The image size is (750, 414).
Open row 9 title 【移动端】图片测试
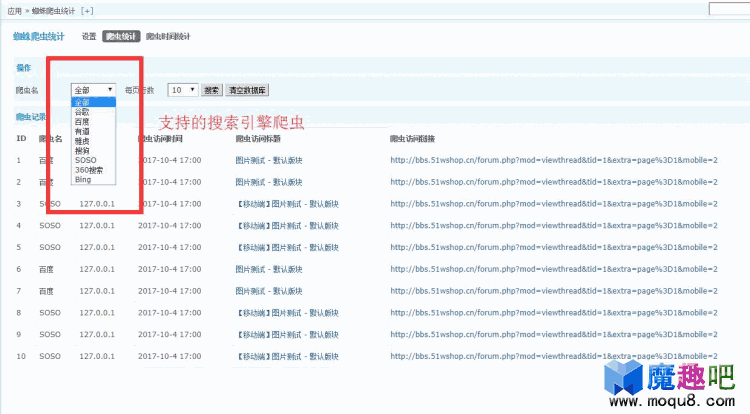pyautogui.click(x=287, y=335)
